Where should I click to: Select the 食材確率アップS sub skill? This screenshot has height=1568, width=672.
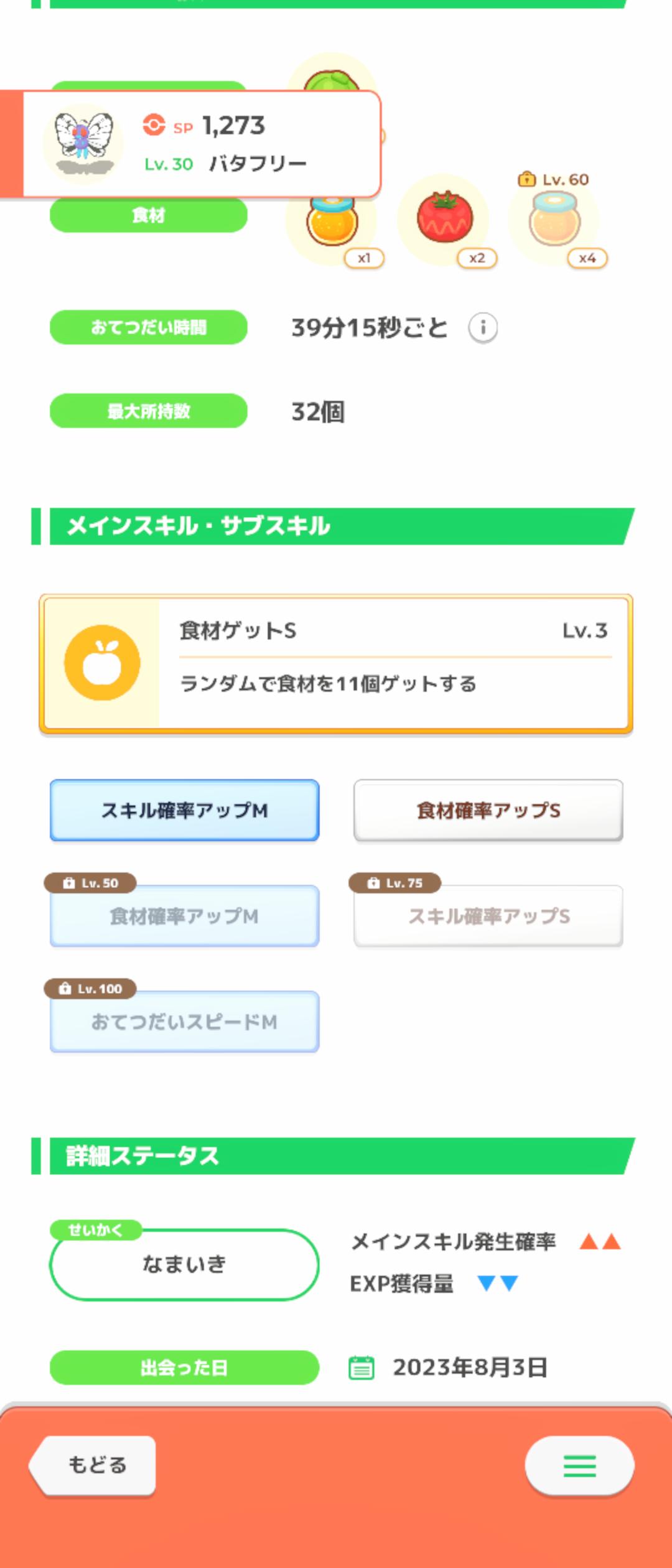point(488,810)
